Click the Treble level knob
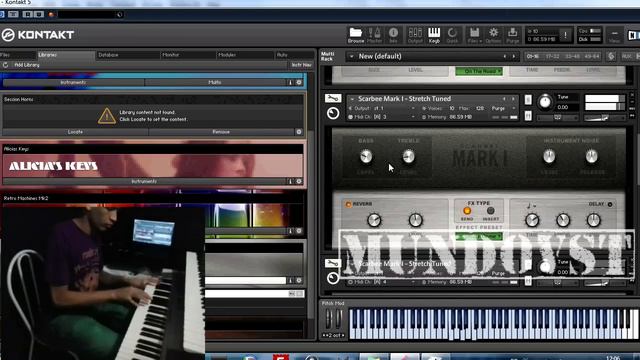The height and width of the screenshot is (360, 640). (409, 156)
